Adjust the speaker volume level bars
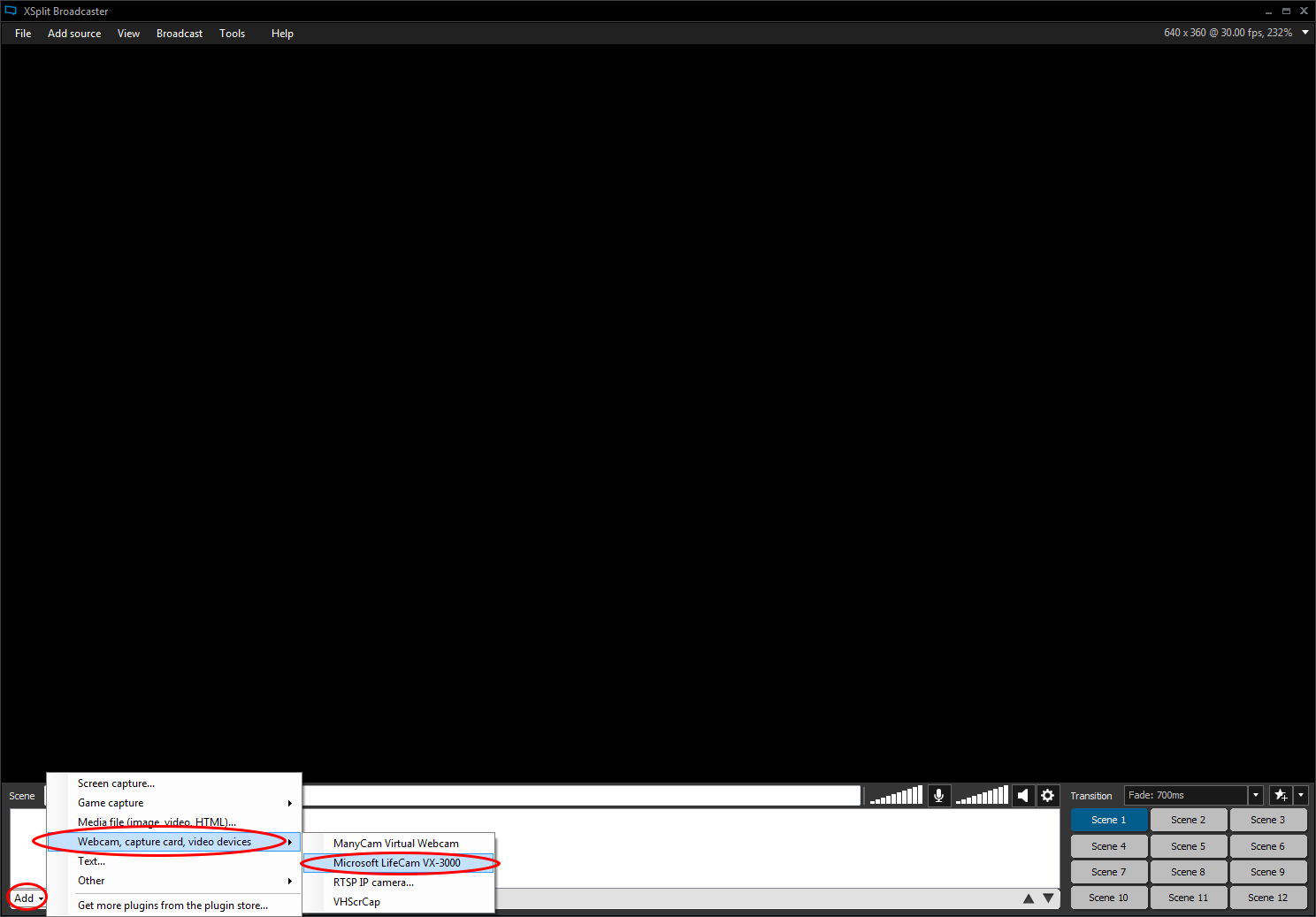Screen dimensions: 1316x917 coord(982,796)
